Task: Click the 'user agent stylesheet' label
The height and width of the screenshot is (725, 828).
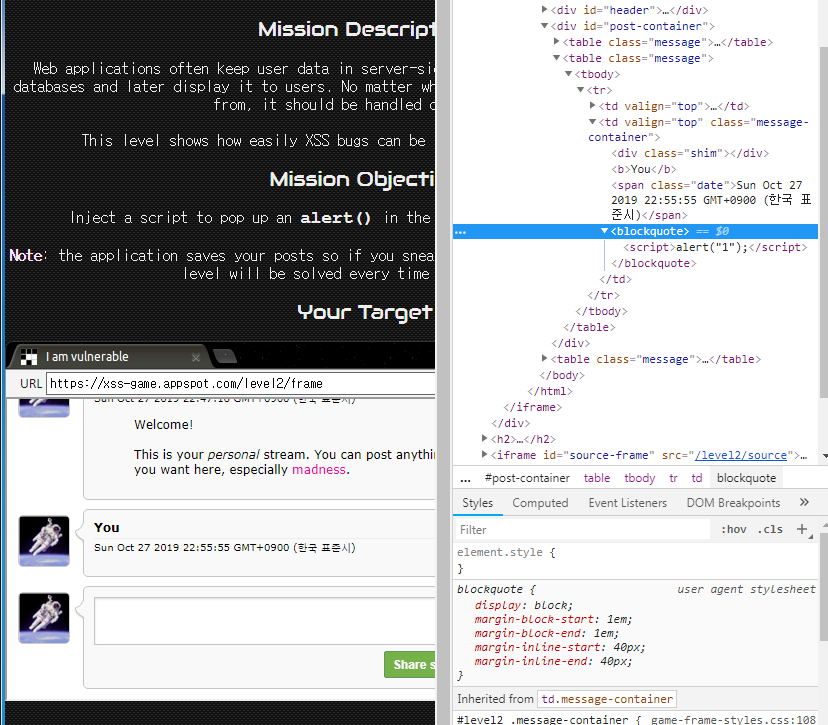Action: 746,589
